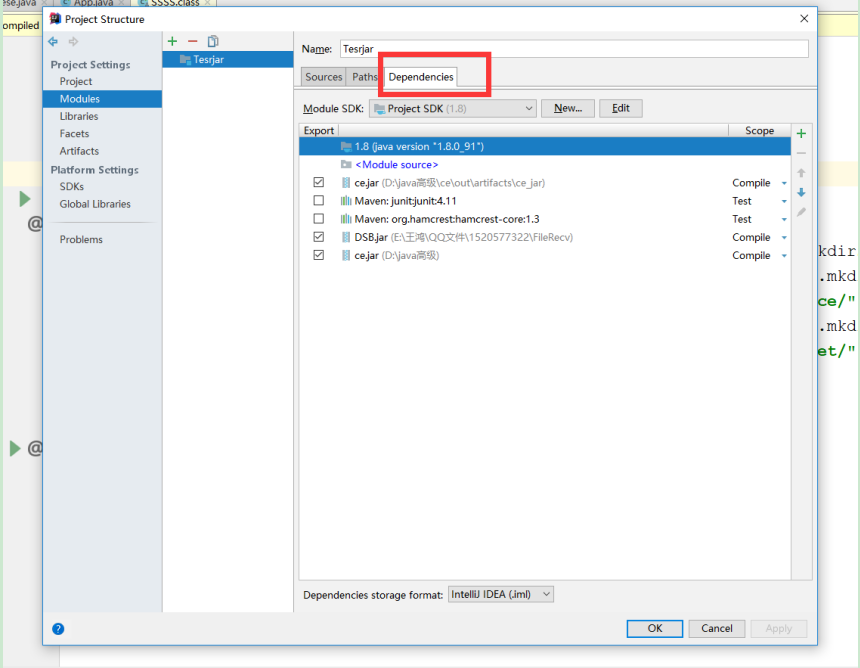Click the Scope column header
The width and height of the screenshot is (860, 668).
pos(759,131)
